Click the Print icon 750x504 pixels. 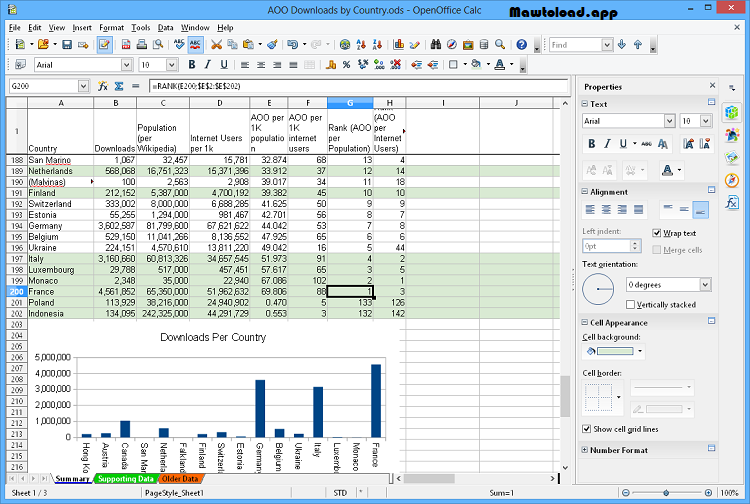pyautogui.click(x=142, y=44)
